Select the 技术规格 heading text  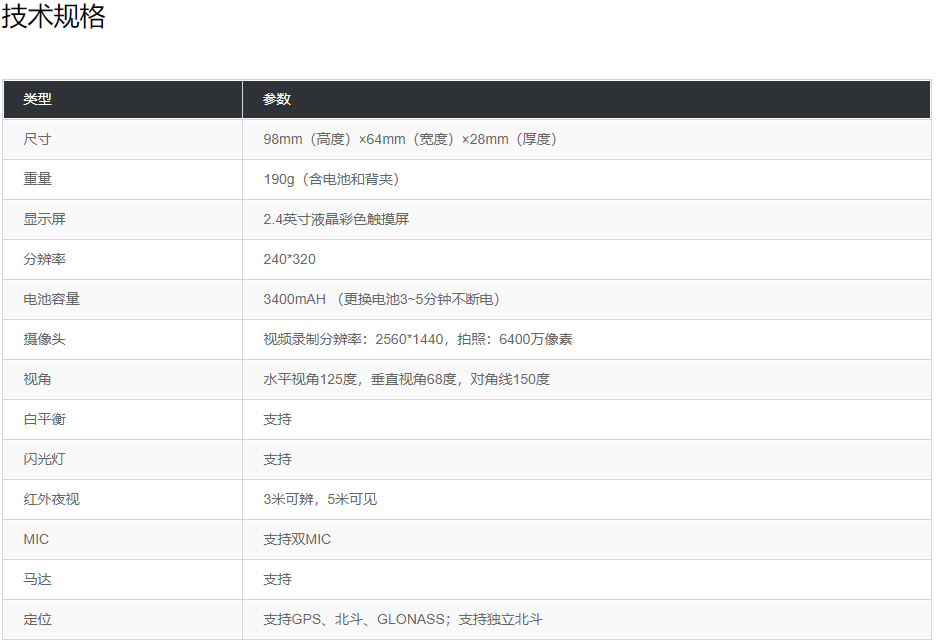[53, 16]
